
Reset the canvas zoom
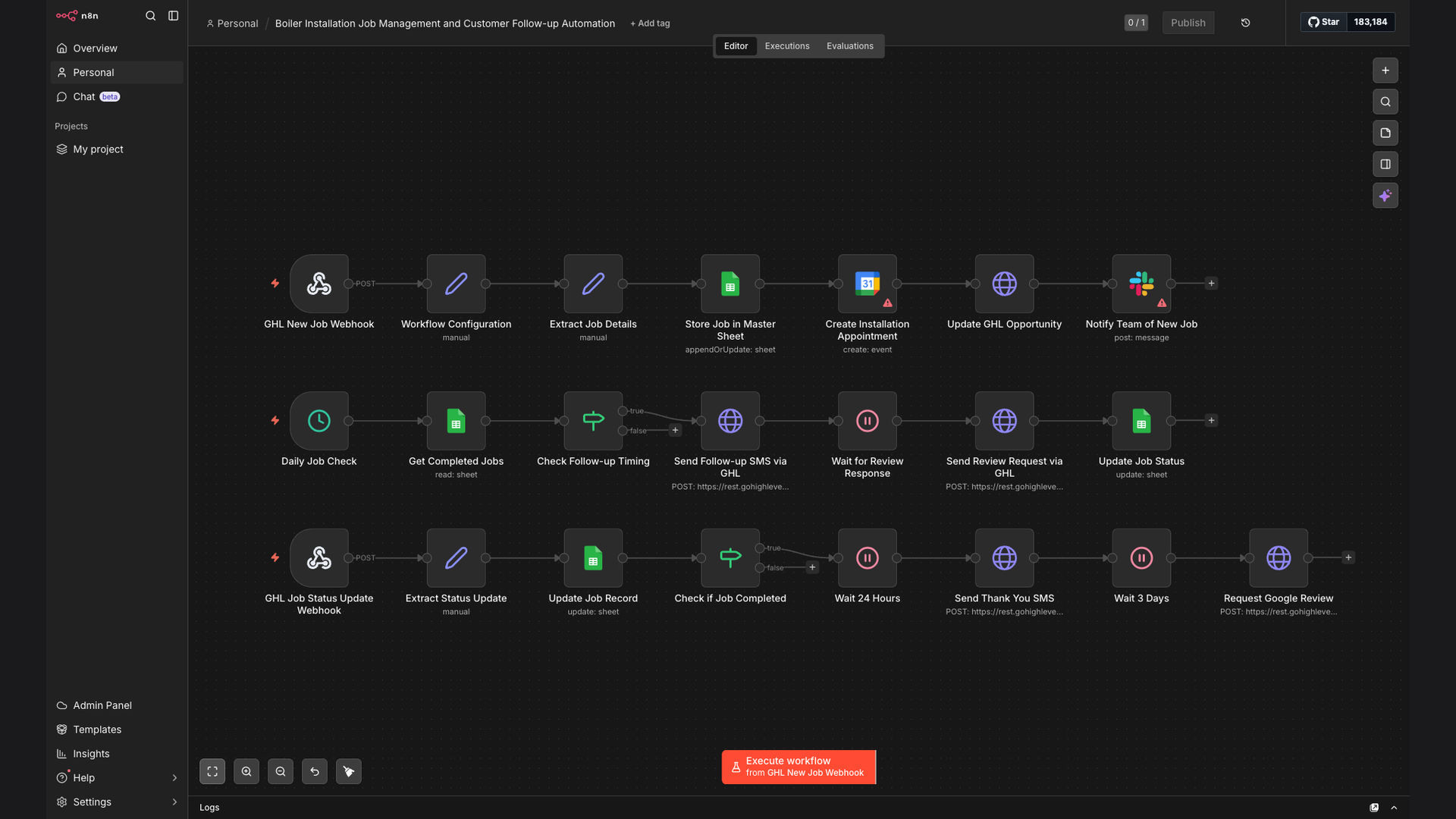pos(315,771)
